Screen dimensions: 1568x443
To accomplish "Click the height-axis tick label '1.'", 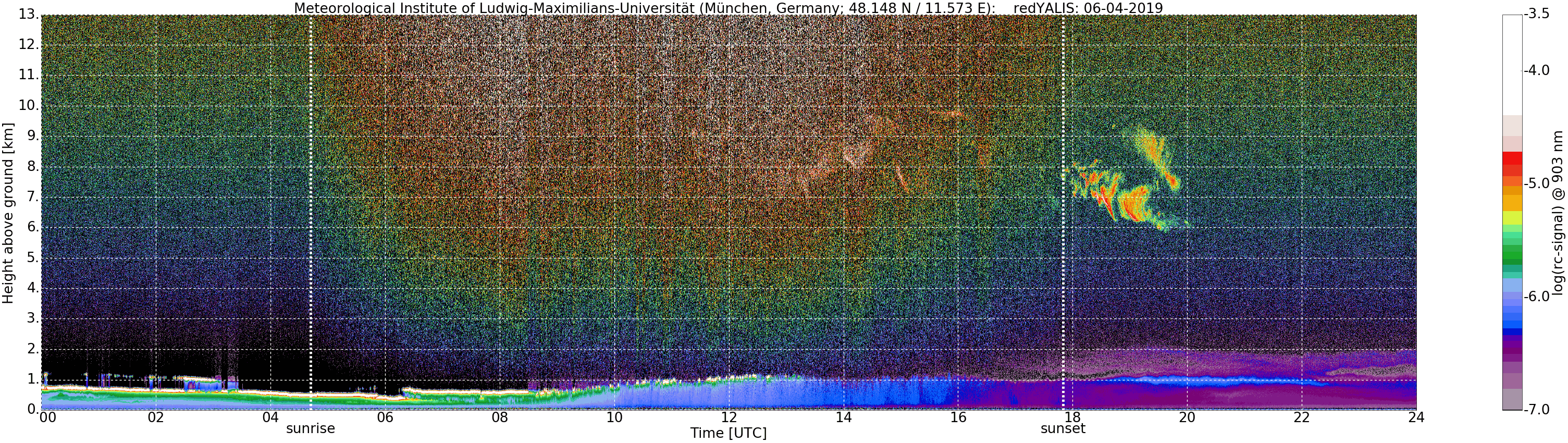I will point(33,379).
